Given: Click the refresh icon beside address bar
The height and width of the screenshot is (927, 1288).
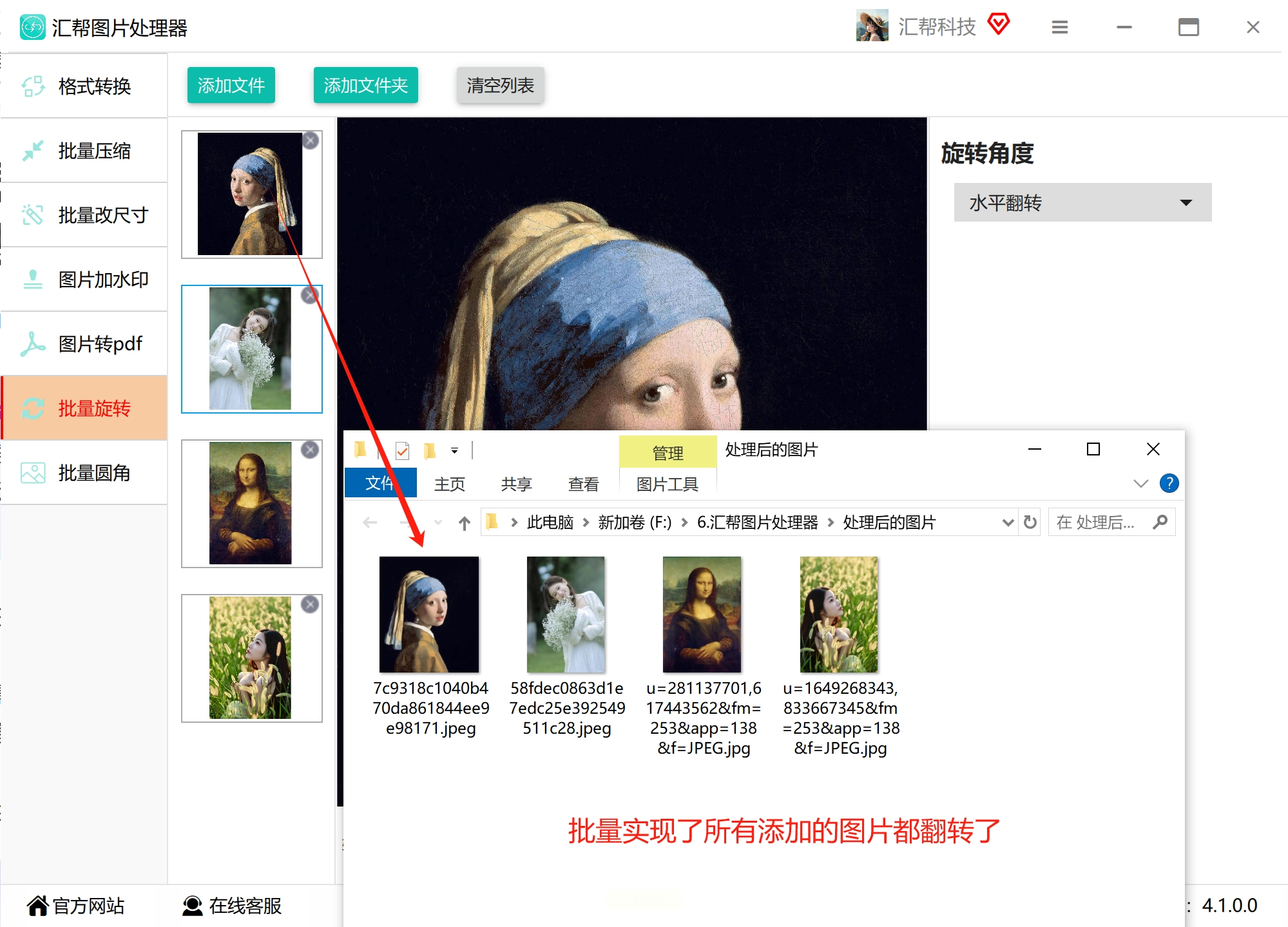Looking at the screenshot, I should tap(1030, 522).
